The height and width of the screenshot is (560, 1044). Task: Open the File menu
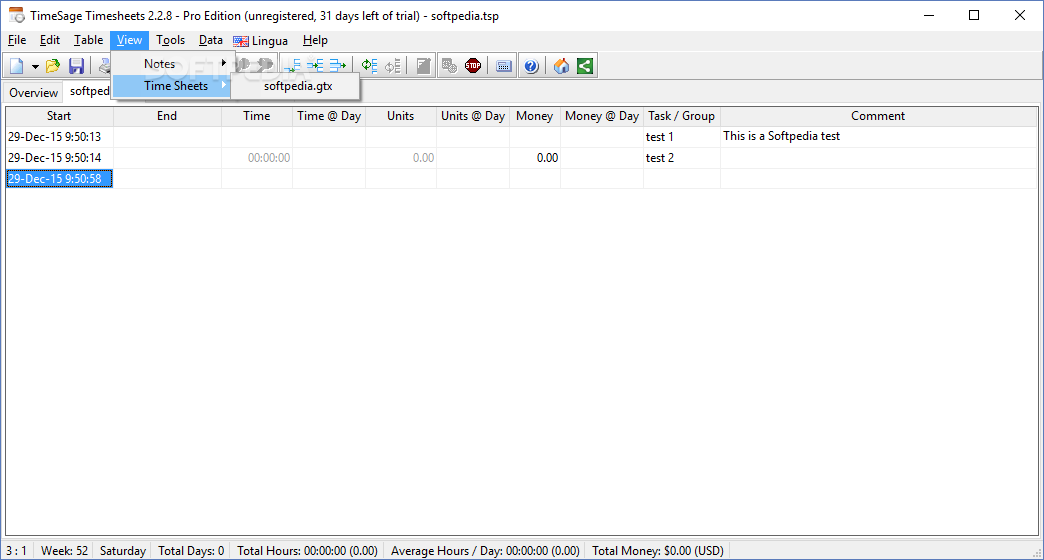(x=17, y=40)
